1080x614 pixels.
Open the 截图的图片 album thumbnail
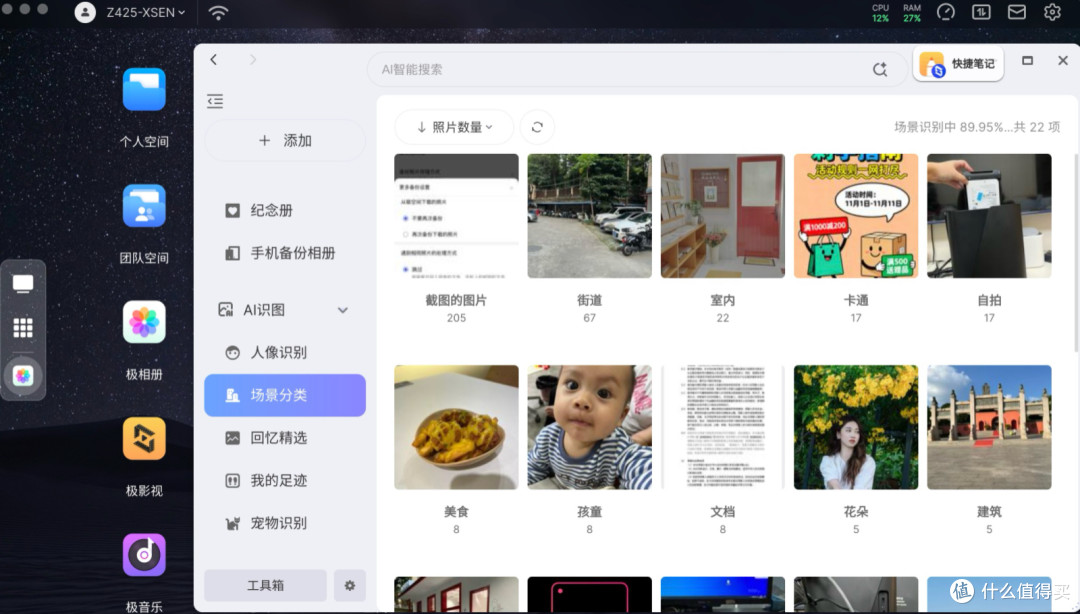[456, 216]
